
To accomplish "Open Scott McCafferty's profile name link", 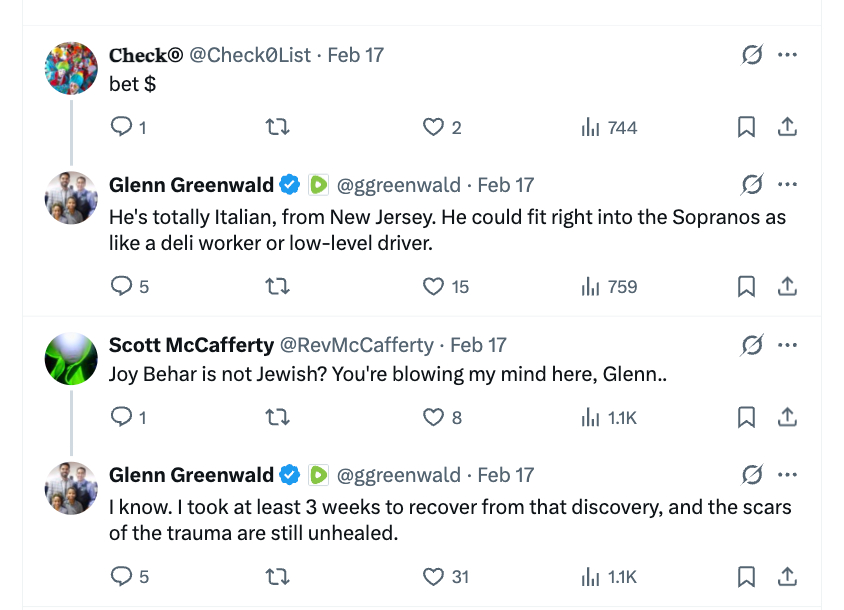I will (191, 345).
